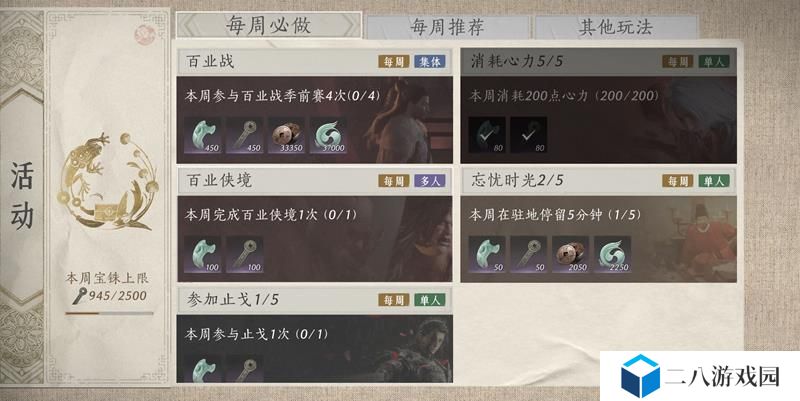Screen dimensions: 800x401
Task: Open the 百业战 task header
Action: click(314, 62)
